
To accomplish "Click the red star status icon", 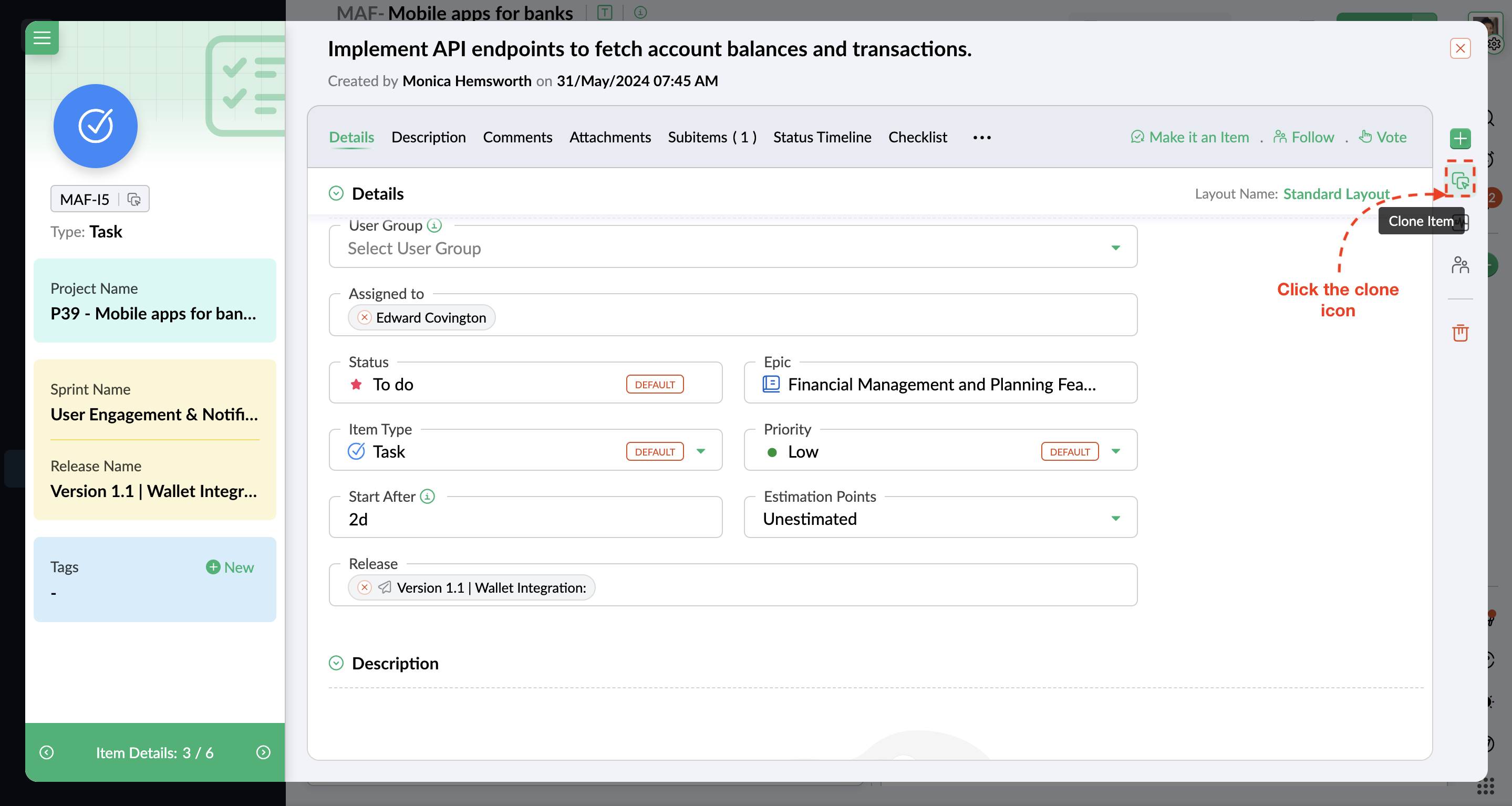I will [x=356, y=385].
